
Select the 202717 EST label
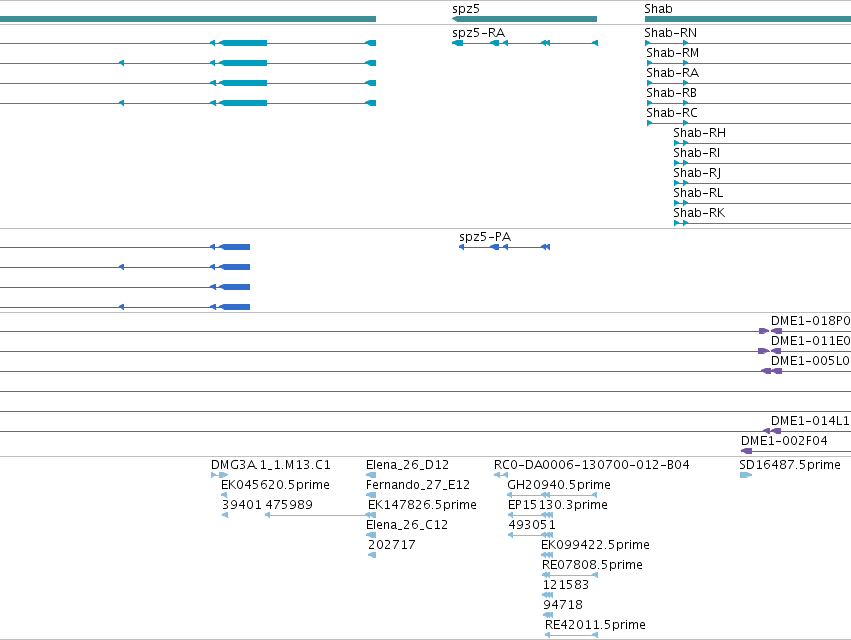pyautogui.click(x=392, y=545)
